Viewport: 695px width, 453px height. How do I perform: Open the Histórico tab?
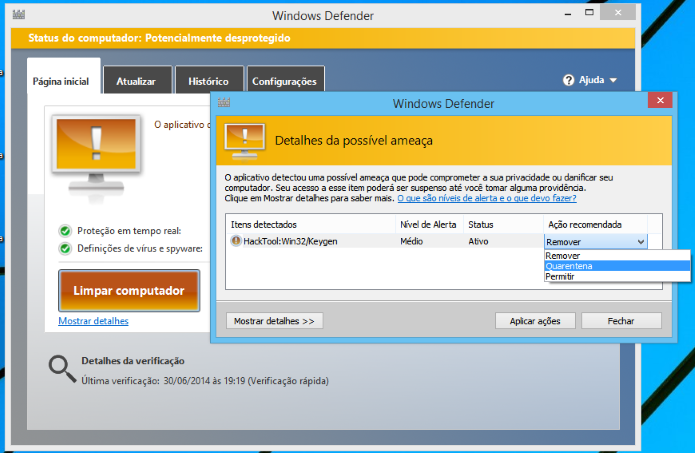tap(209, 80)
